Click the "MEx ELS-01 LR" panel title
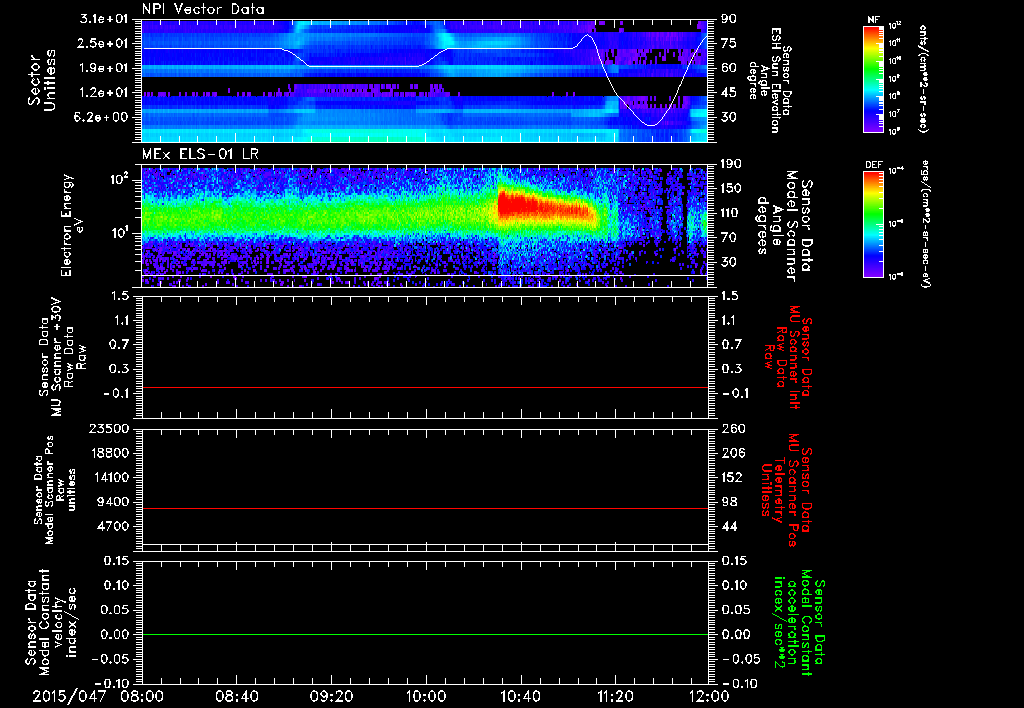Viewport: 1024px width, 708px height. point(199,155)
